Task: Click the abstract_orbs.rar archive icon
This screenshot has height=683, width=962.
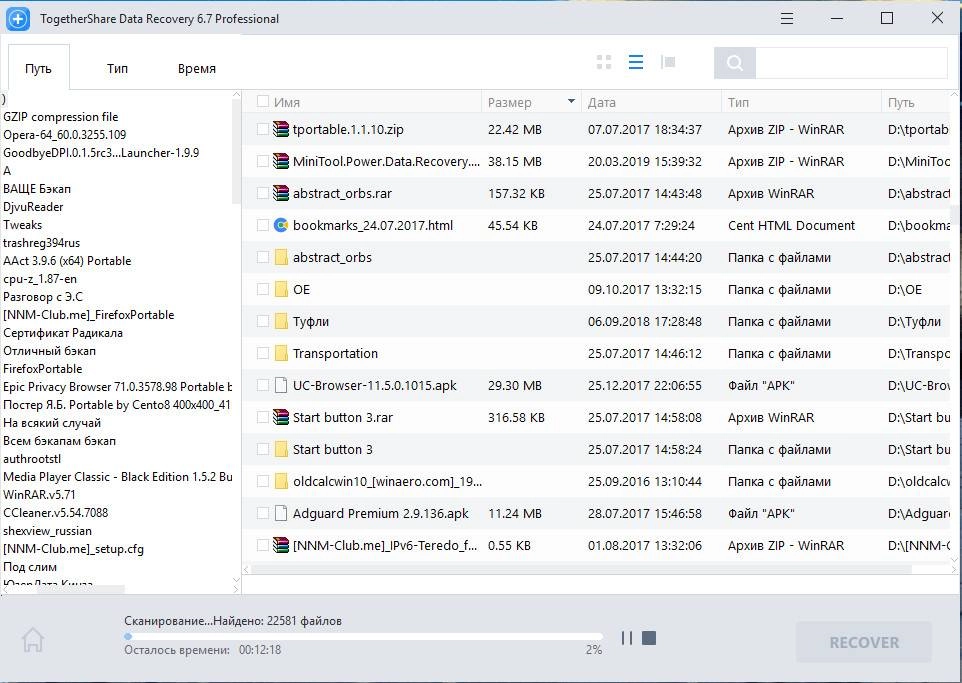Action: 281,193
